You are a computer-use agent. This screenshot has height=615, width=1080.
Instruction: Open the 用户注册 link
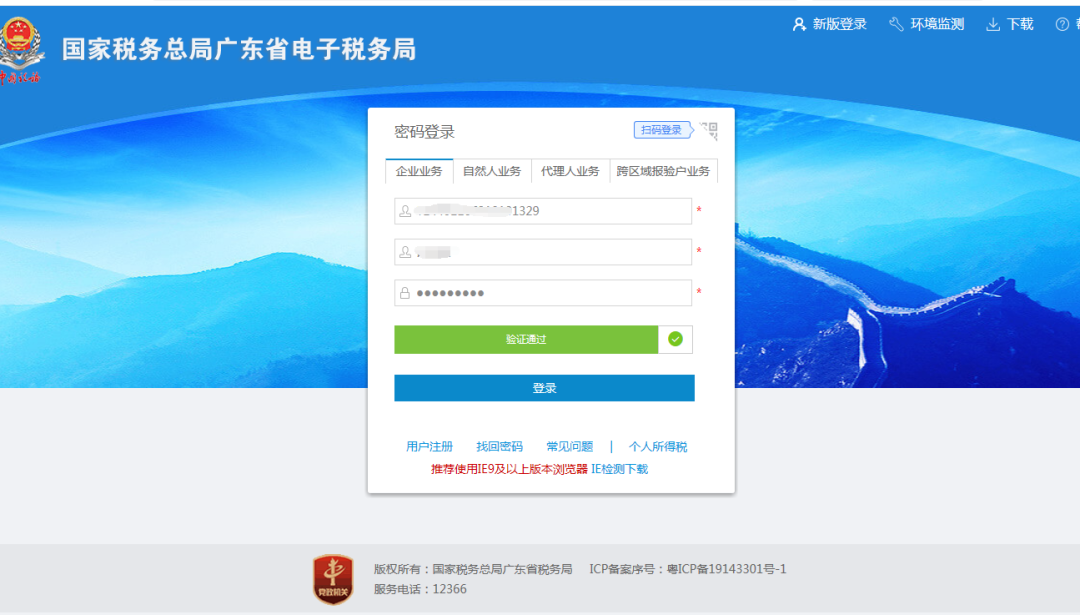click(430, 446)
